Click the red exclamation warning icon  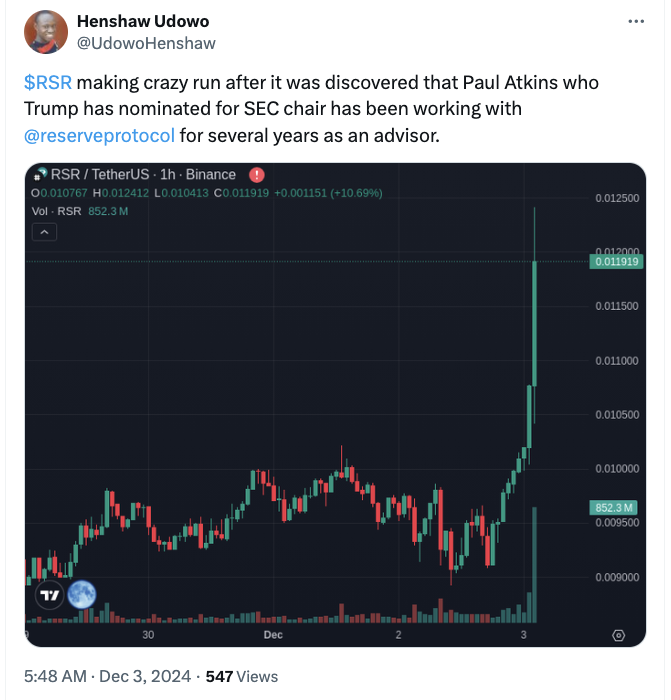[257, 175]
